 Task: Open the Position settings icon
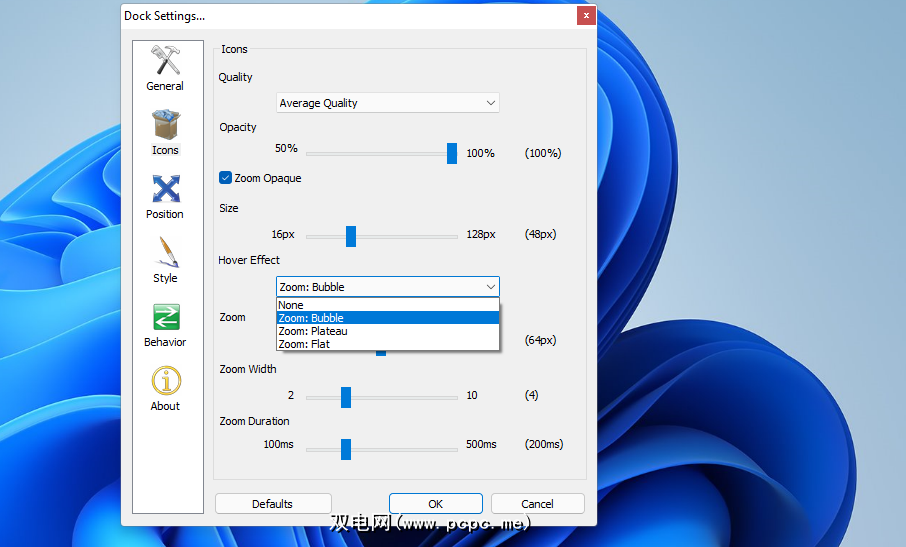tap(165, 190)
